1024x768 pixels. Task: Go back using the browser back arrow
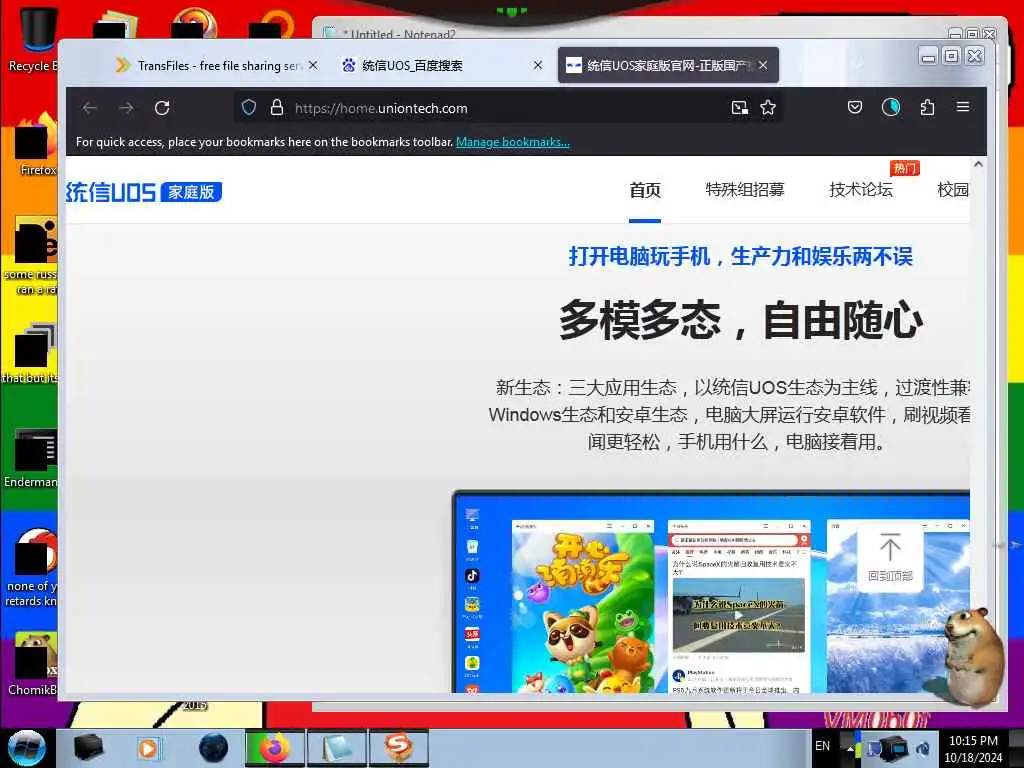point(90,108)
